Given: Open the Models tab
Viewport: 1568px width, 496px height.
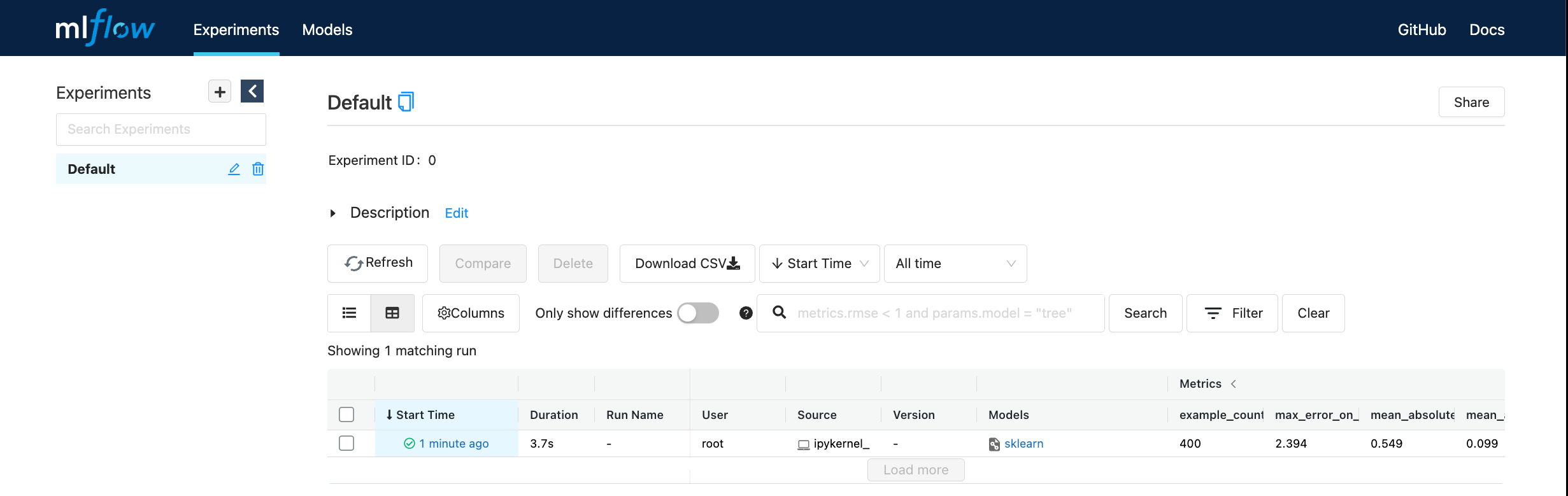Looking at the screenshot, I should coord(327,29).
